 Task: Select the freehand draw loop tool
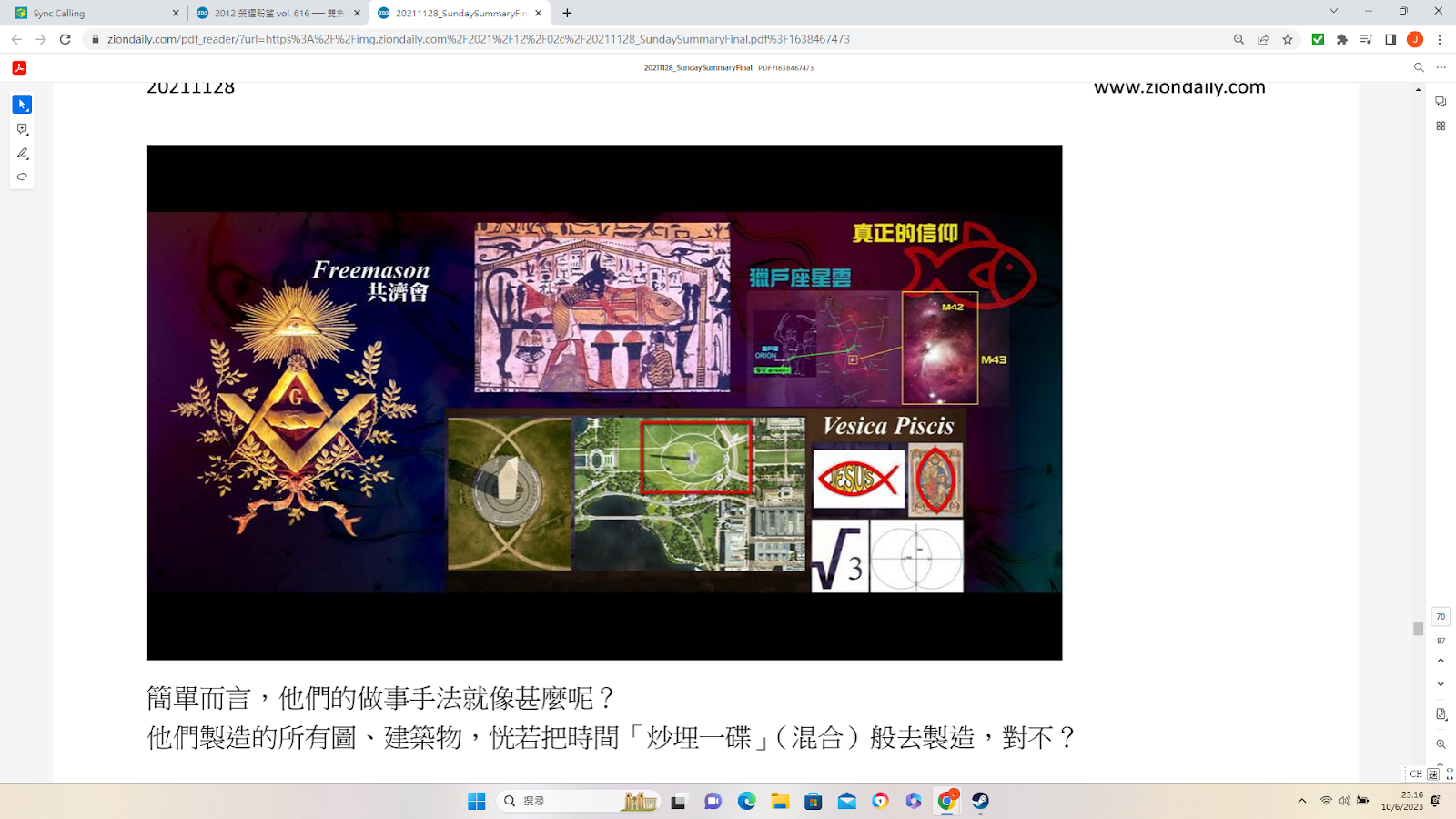coord(22,177)
